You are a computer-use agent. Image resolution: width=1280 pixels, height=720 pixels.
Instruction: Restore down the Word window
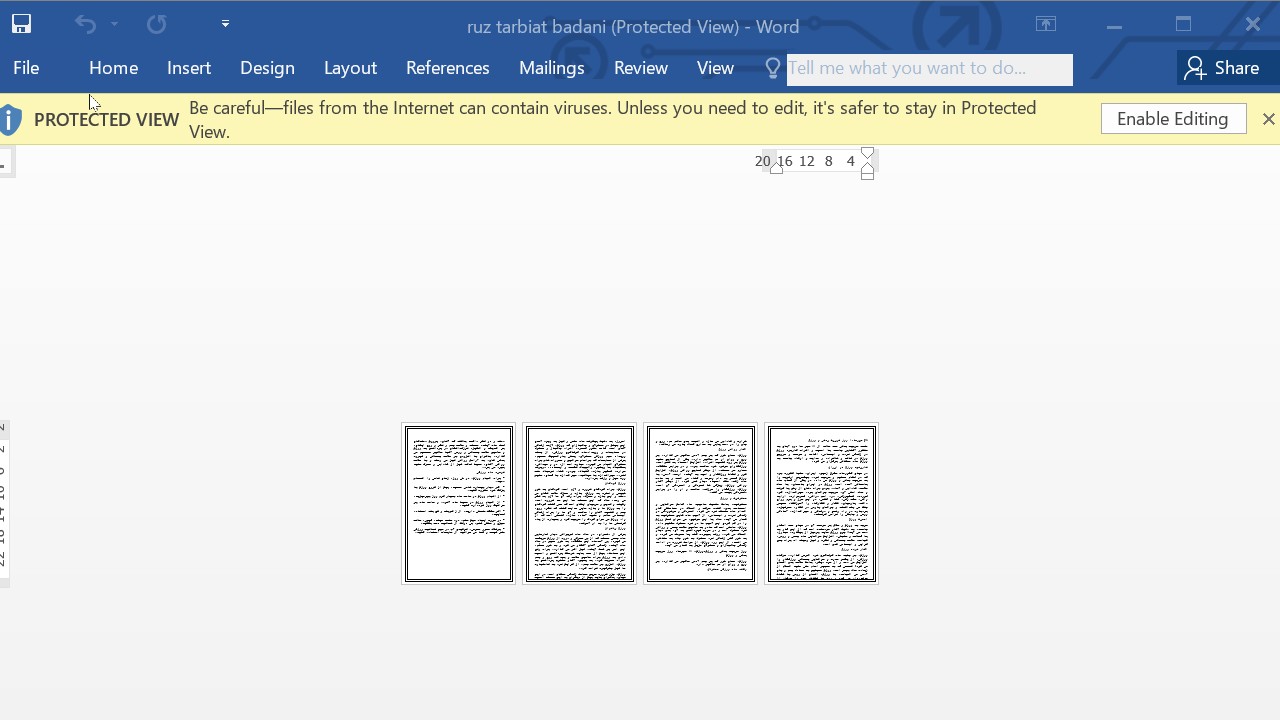1183,24
